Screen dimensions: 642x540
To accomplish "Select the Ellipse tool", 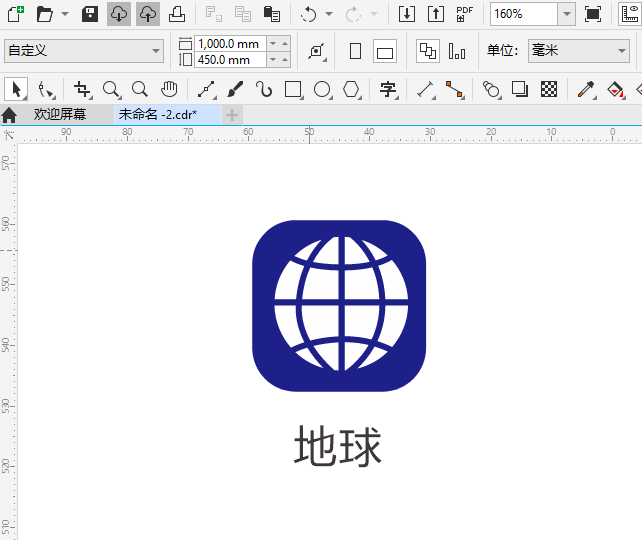I will (322, 89).
